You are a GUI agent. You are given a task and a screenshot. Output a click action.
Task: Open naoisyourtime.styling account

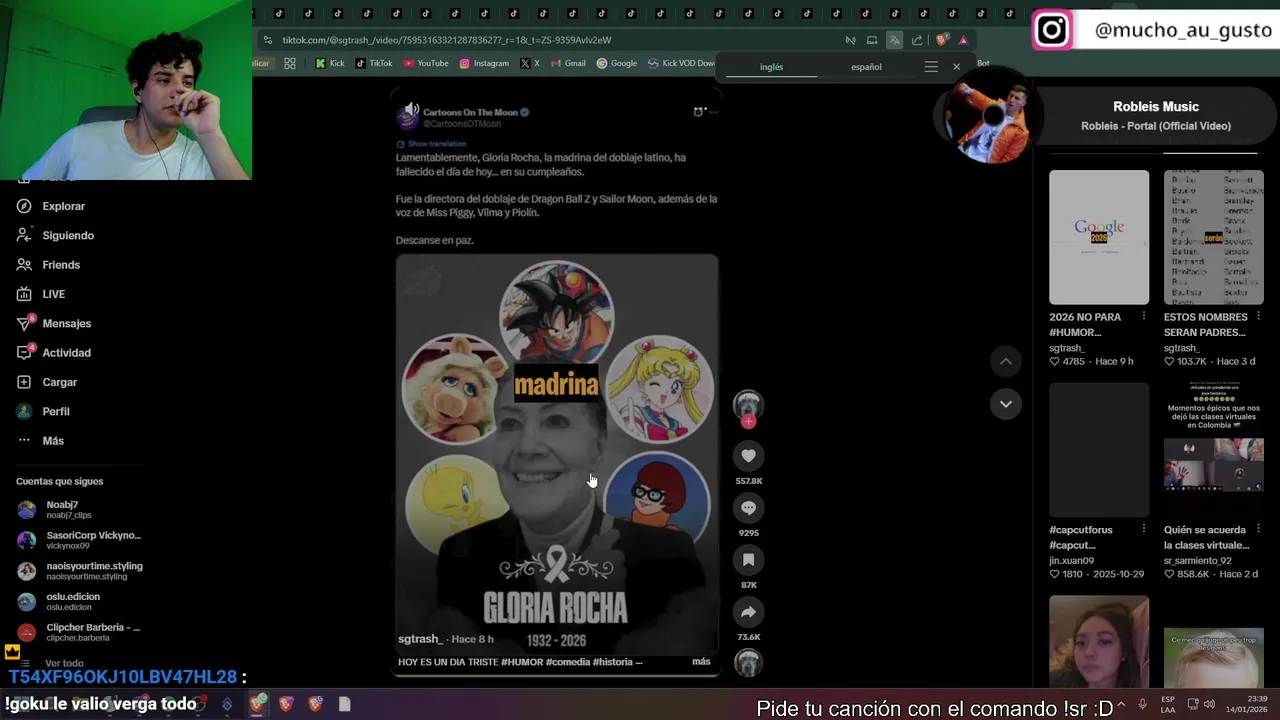coord(80,571)
